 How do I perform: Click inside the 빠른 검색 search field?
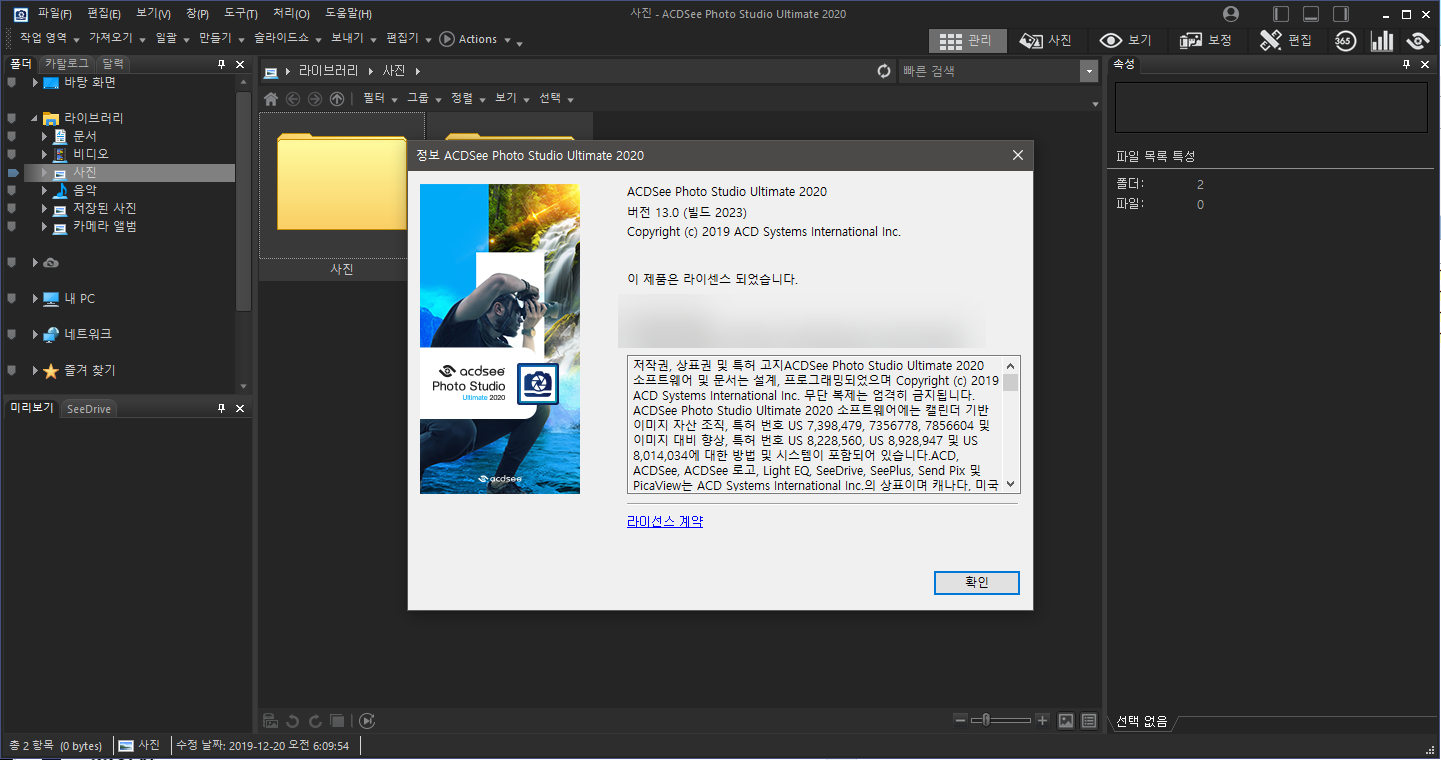[x=988, y=71]
